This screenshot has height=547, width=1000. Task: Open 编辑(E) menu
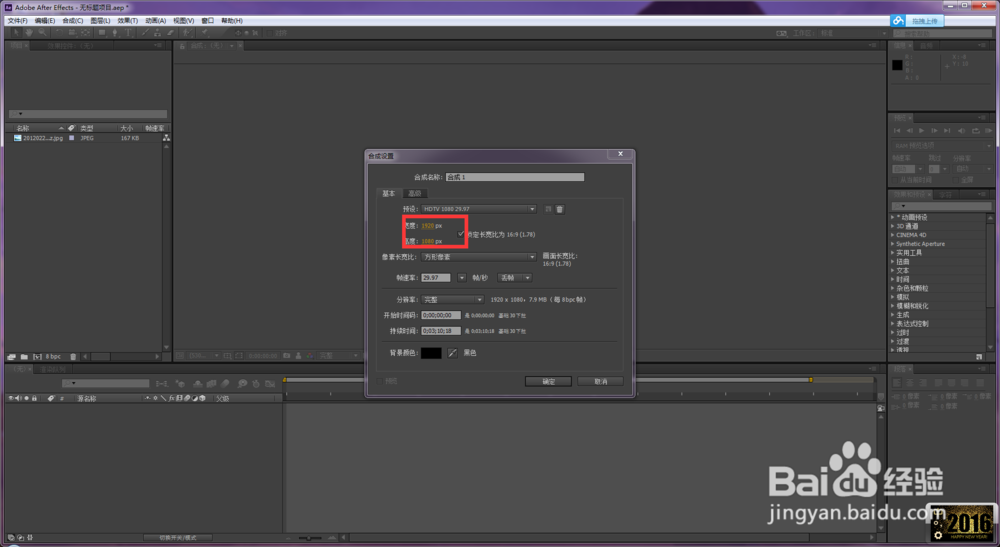coord(45,21)
